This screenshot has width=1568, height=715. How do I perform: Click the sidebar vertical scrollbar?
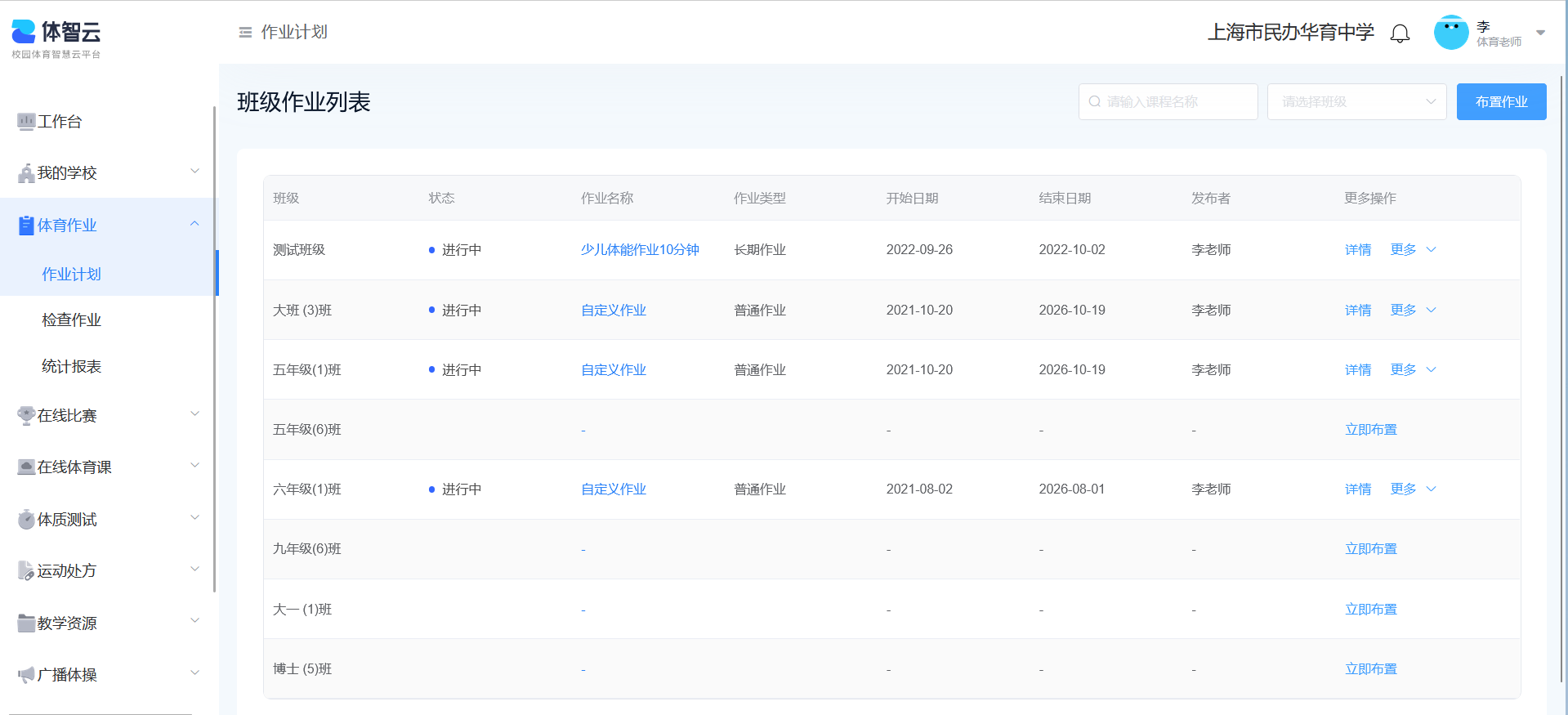pyautogui.click(x=214, y=349)
